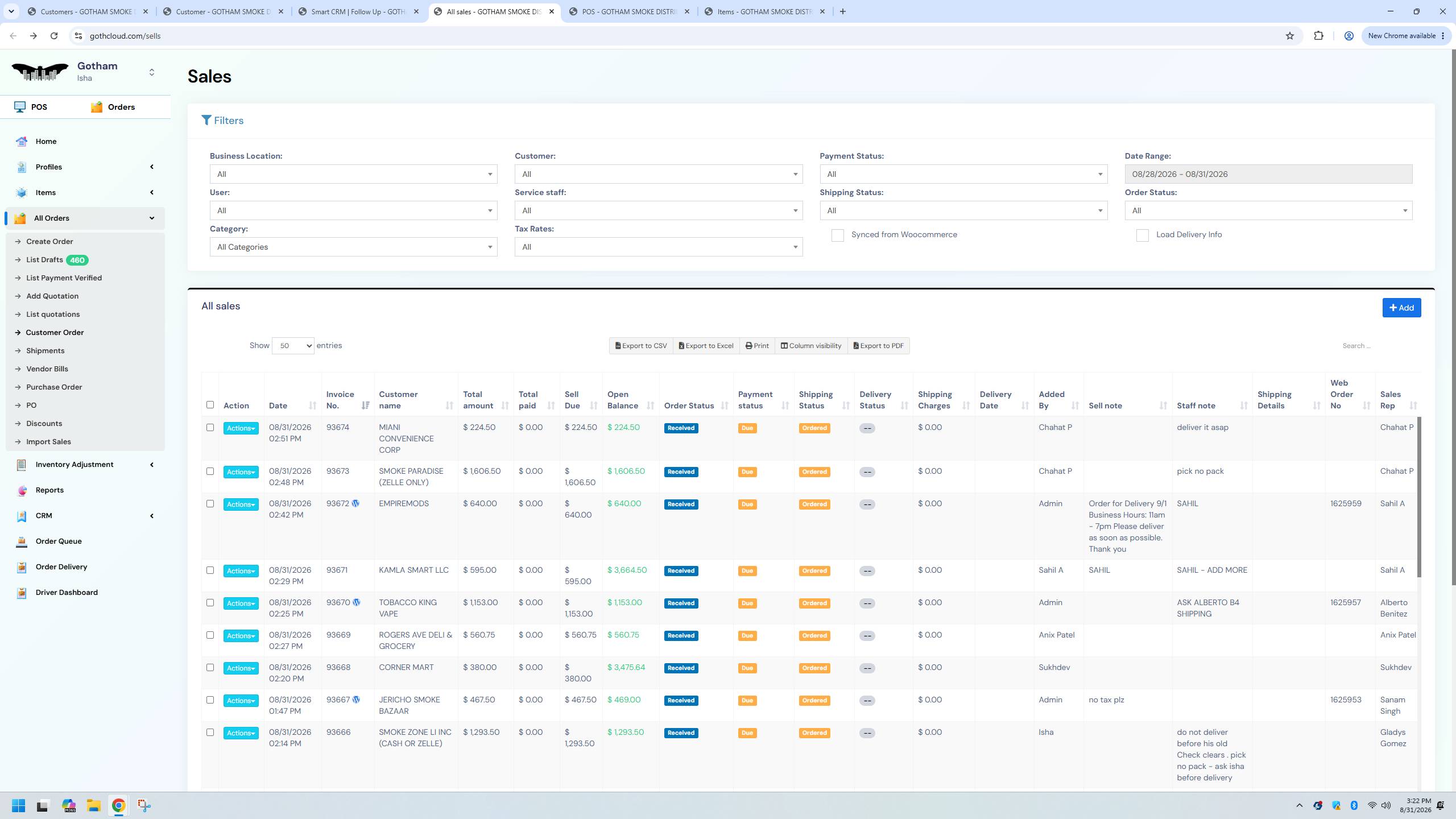Click the Driver Dashboard sidebar icon

click(x=22, y=593)
